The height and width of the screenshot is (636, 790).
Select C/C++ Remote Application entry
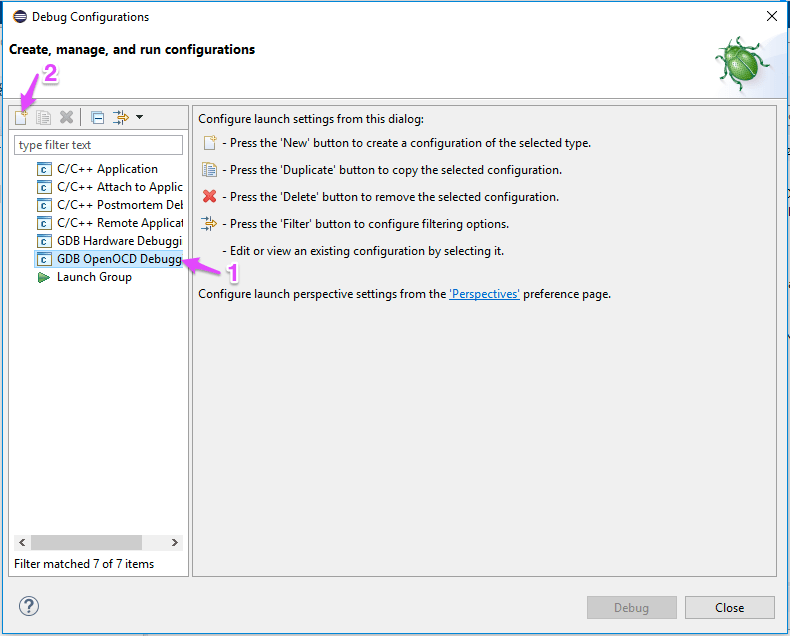(109, 223)
